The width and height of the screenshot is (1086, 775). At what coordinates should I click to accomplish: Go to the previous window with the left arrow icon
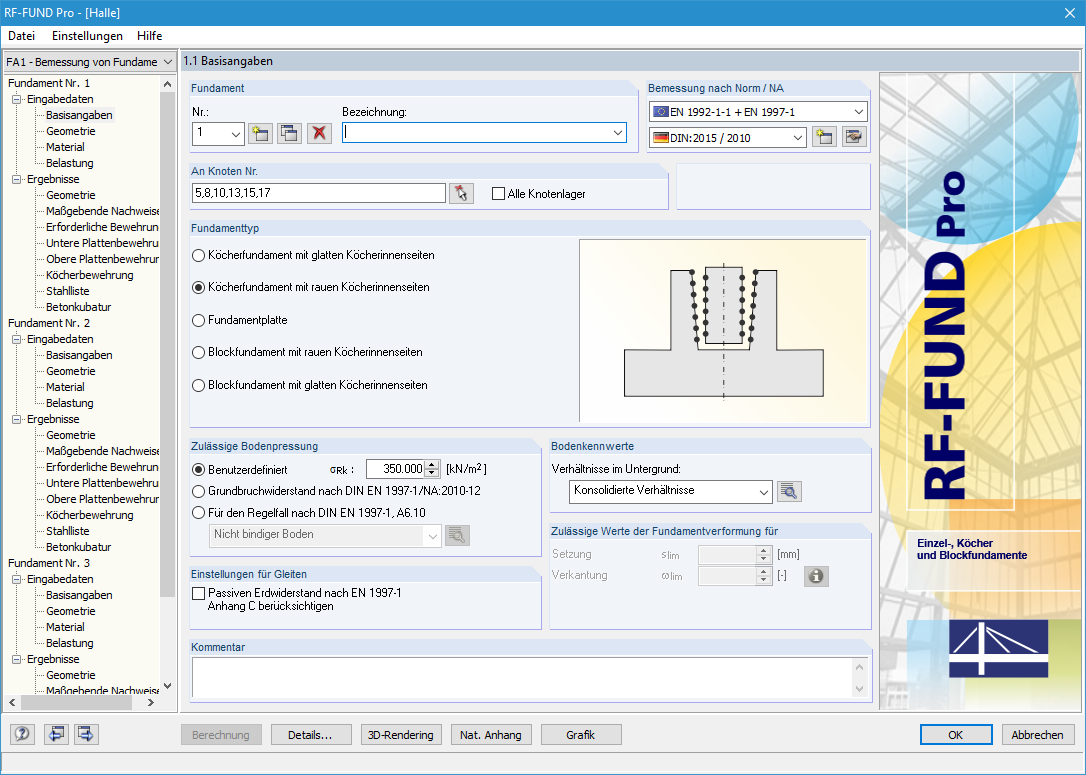(x=56, y=733)
